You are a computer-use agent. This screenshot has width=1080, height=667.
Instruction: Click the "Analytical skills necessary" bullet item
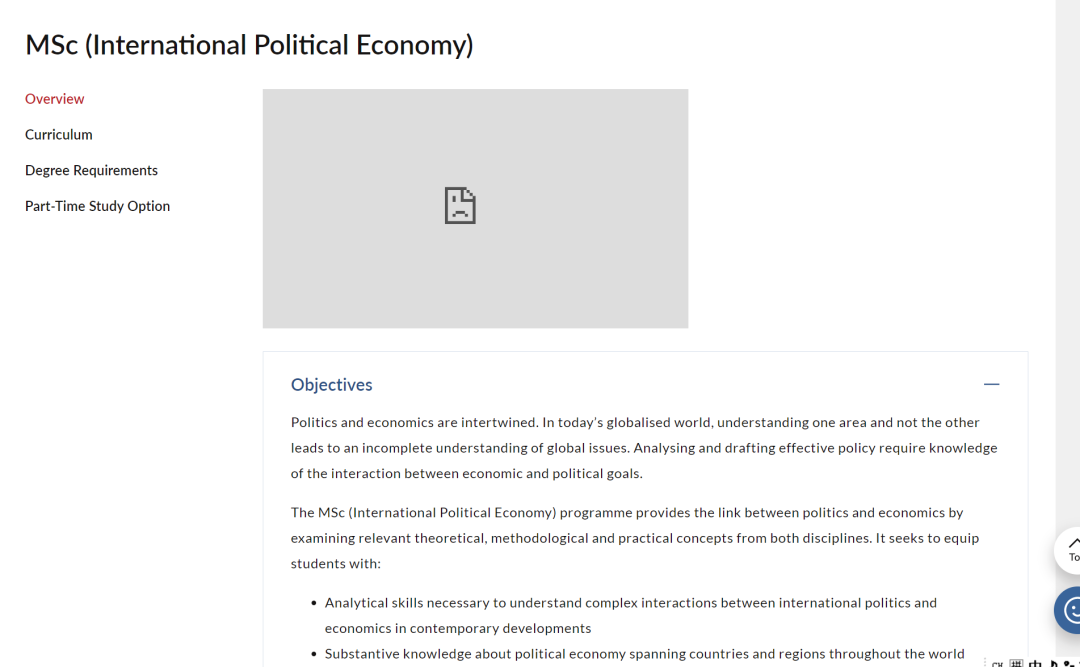(x=630, y=615)
